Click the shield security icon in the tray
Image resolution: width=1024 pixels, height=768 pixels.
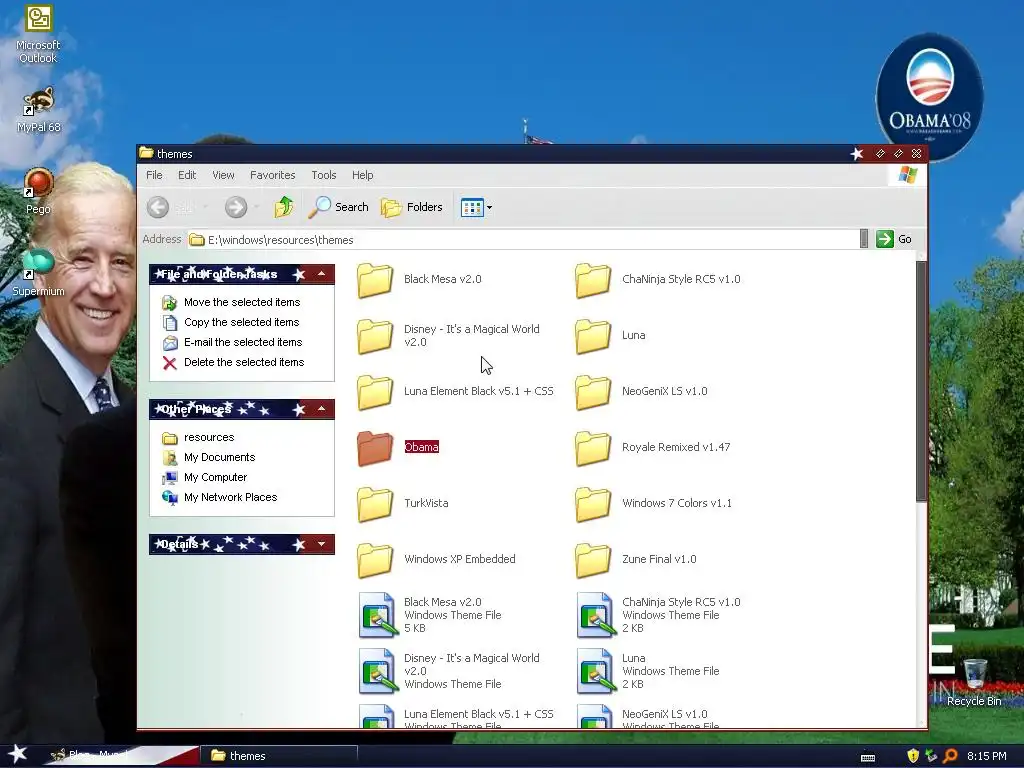(x=913, y=756)
